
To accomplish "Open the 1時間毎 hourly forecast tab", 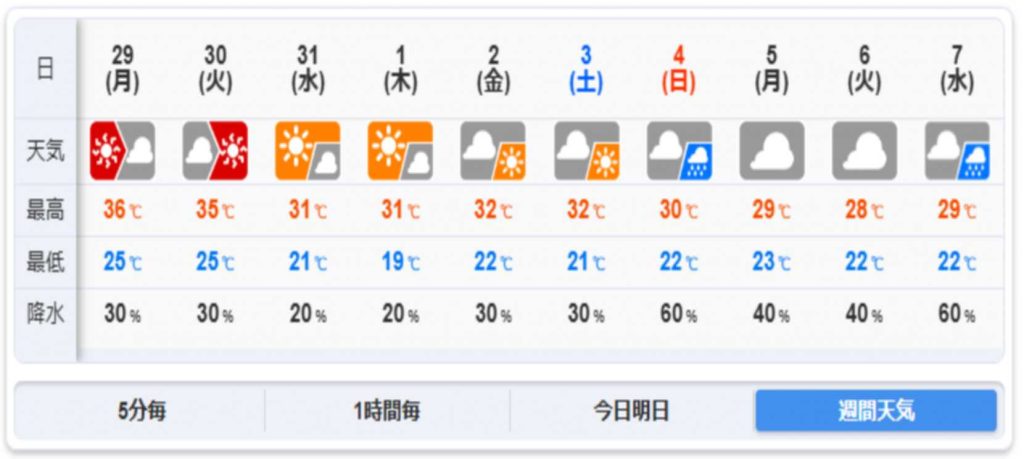I will click(387, 411).
